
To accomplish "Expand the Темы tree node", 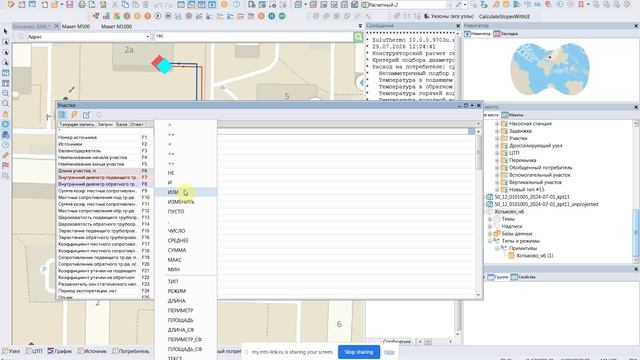I will 490,219.
